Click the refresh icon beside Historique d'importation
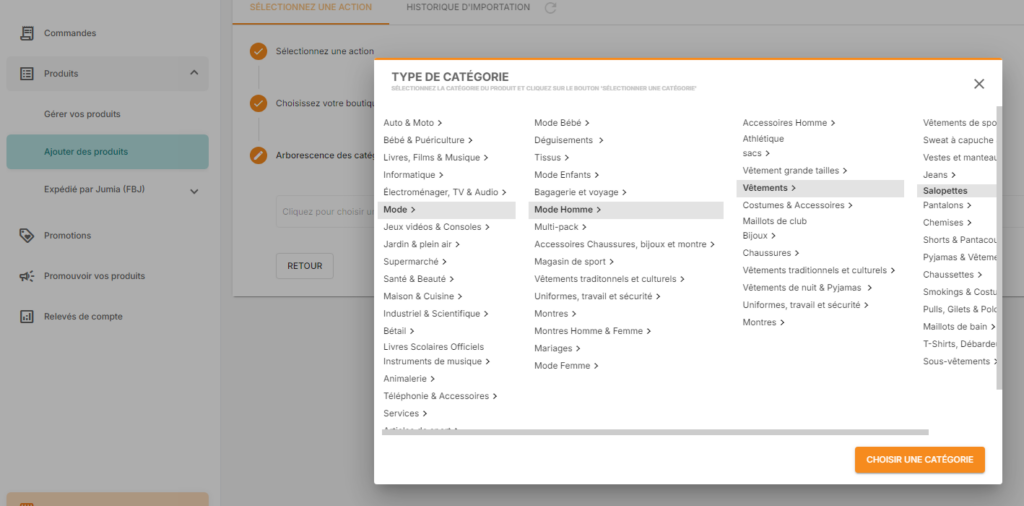1024x506 pixels. (x=551, y=8)
